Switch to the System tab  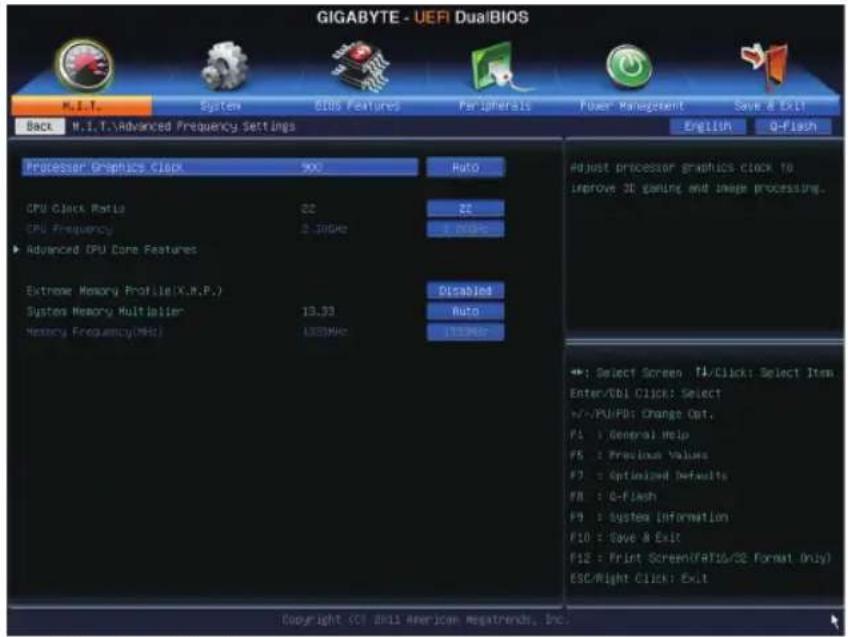[220, 105]
